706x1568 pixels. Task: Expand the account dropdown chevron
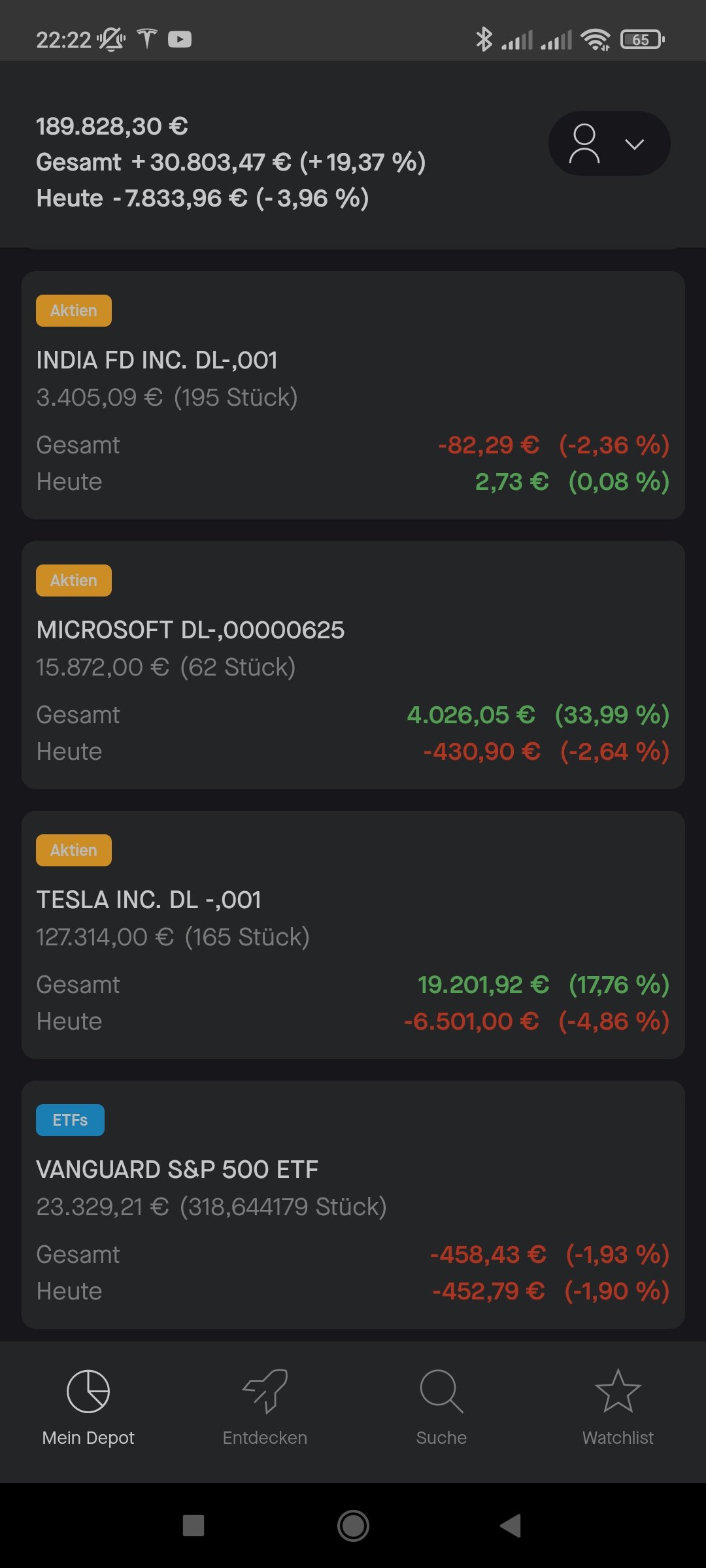click(x=634, y=144)
